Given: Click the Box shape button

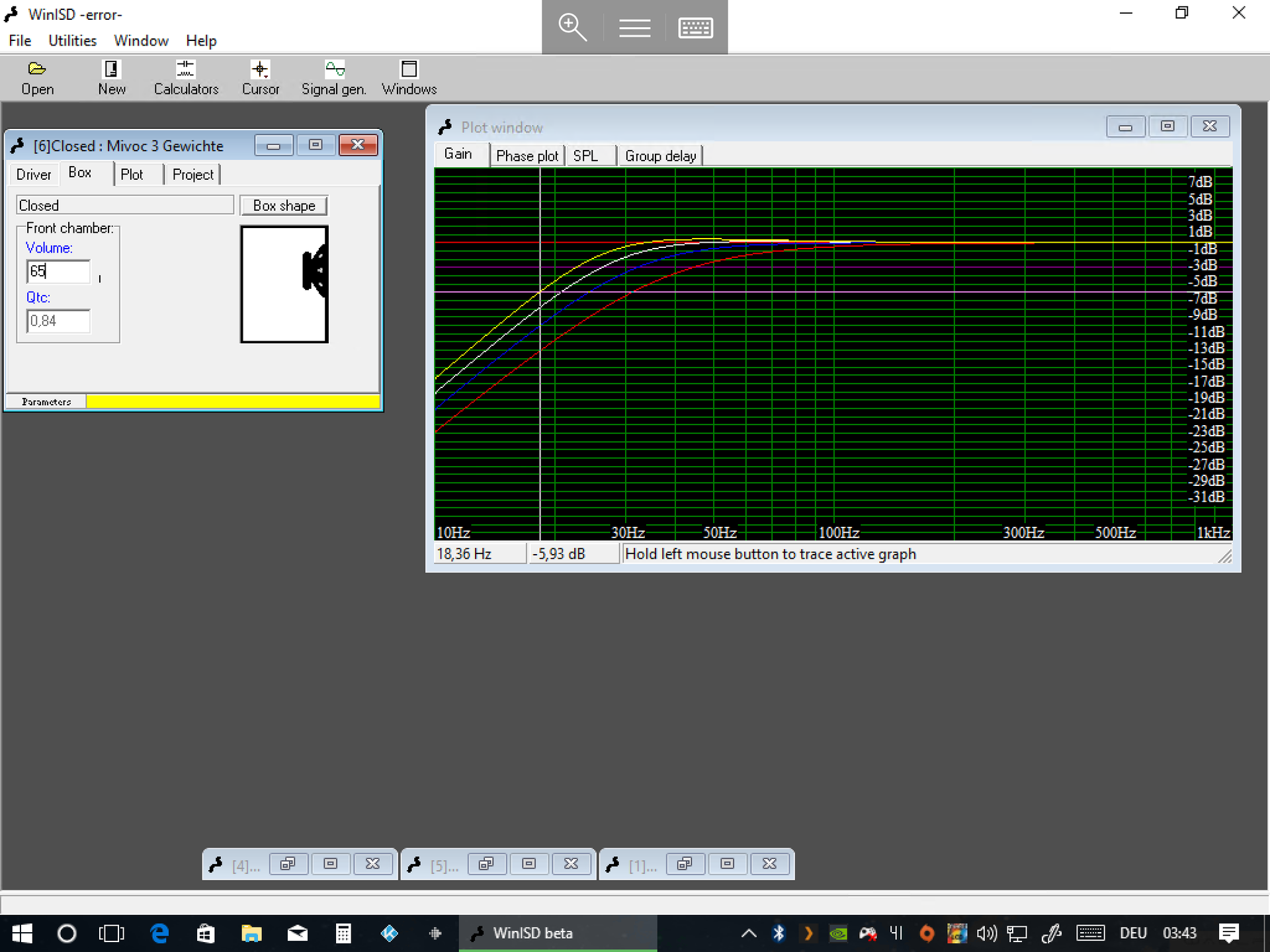Looking at the screenshot, I should (284, 206).
